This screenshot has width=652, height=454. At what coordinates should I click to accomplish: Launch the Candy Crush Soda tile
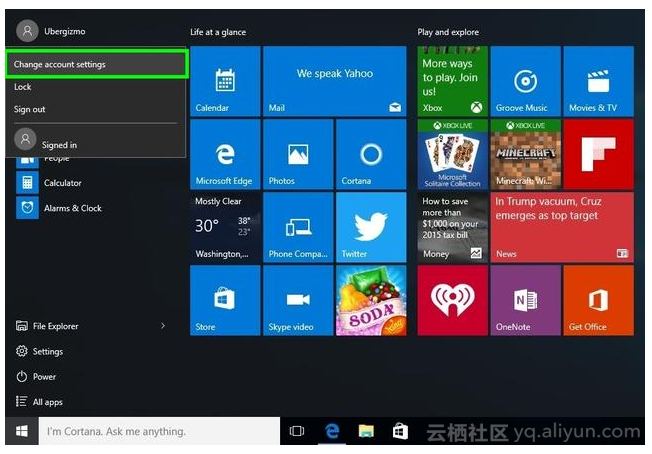click(371, 301)
